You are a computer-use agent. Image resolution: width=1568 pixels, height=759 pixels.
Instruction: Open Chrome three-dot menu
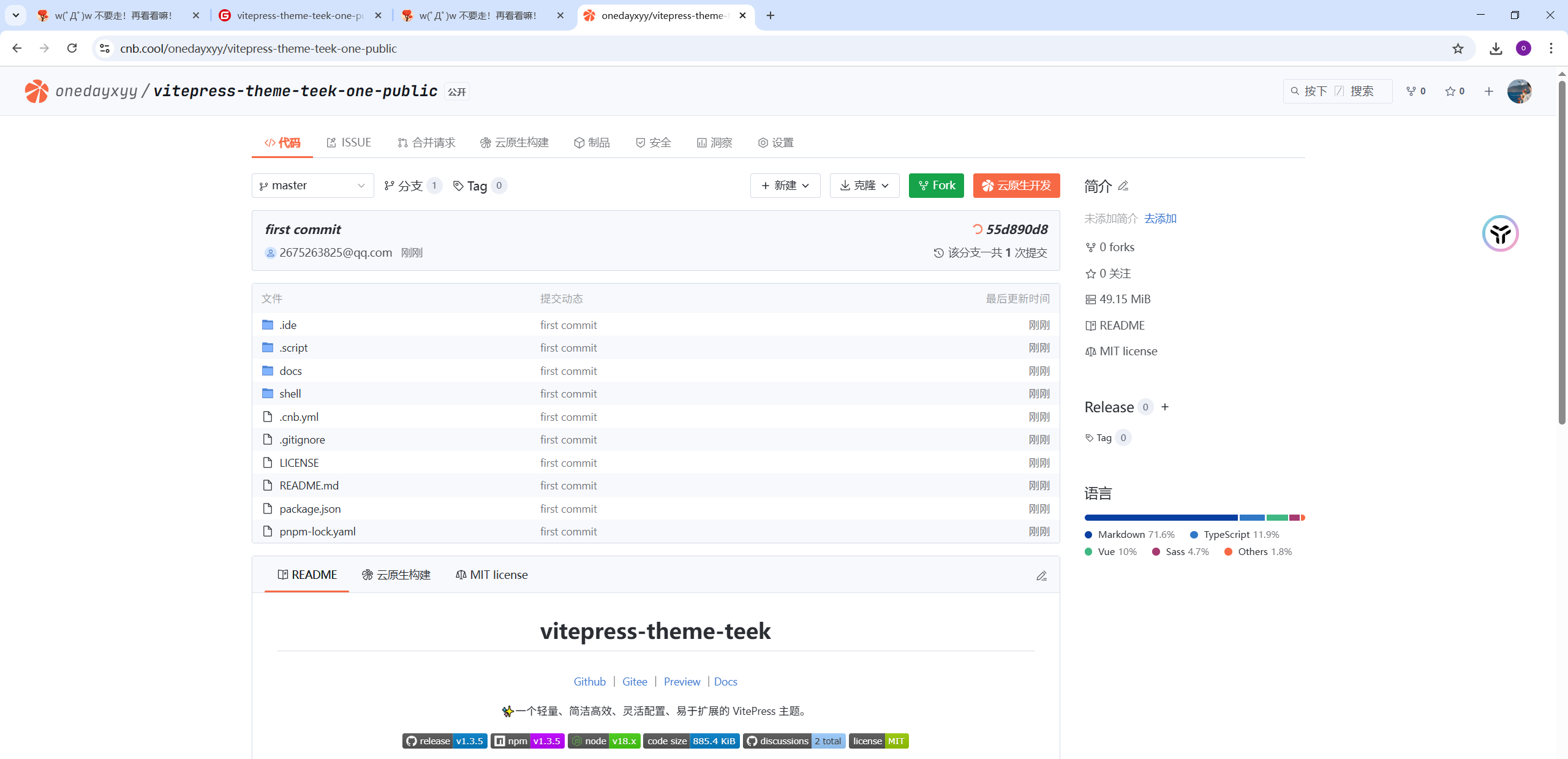pos(1551,48)
